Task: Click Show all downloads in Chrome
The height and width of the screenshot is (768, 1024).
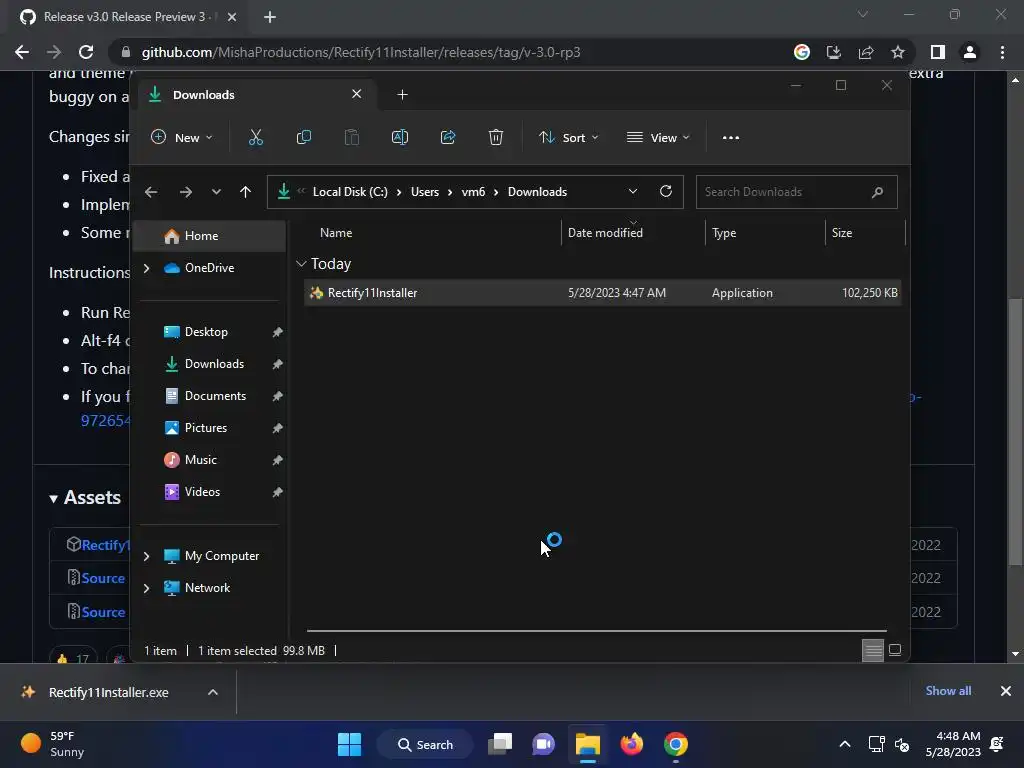Action: tap(948, 691)
